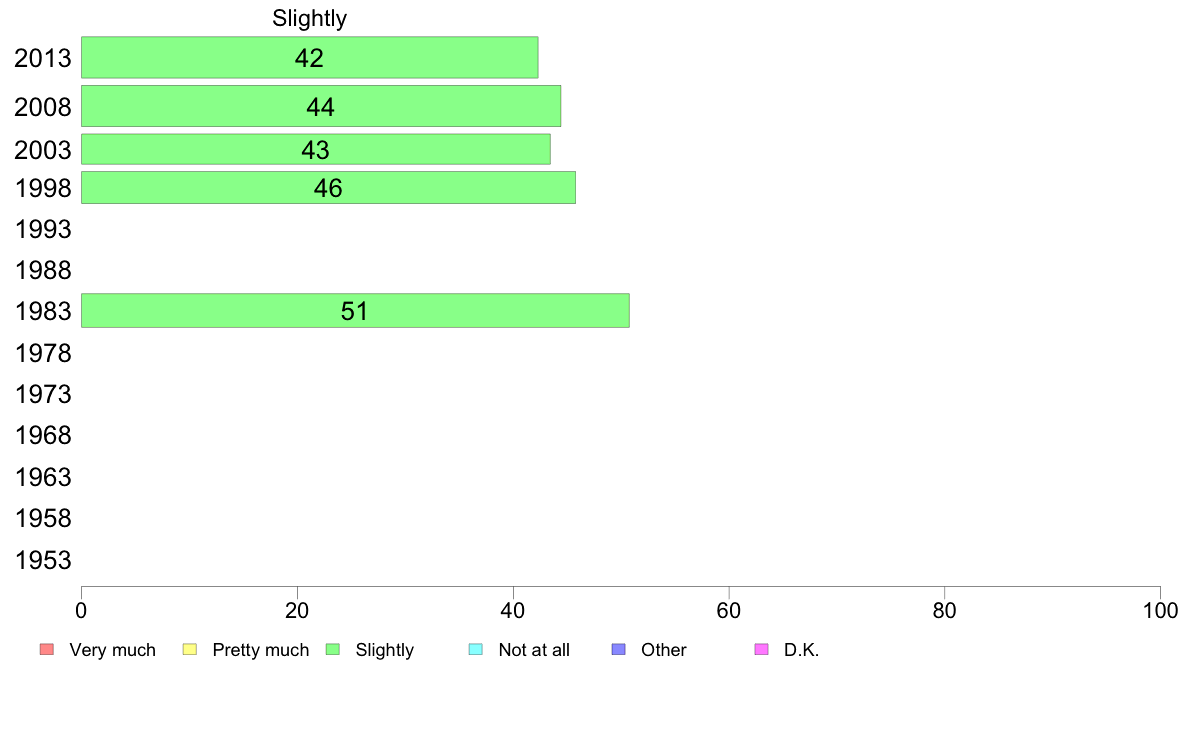
Task: Click the green Slightly legend swatch
Action: (x=333, y=650)
